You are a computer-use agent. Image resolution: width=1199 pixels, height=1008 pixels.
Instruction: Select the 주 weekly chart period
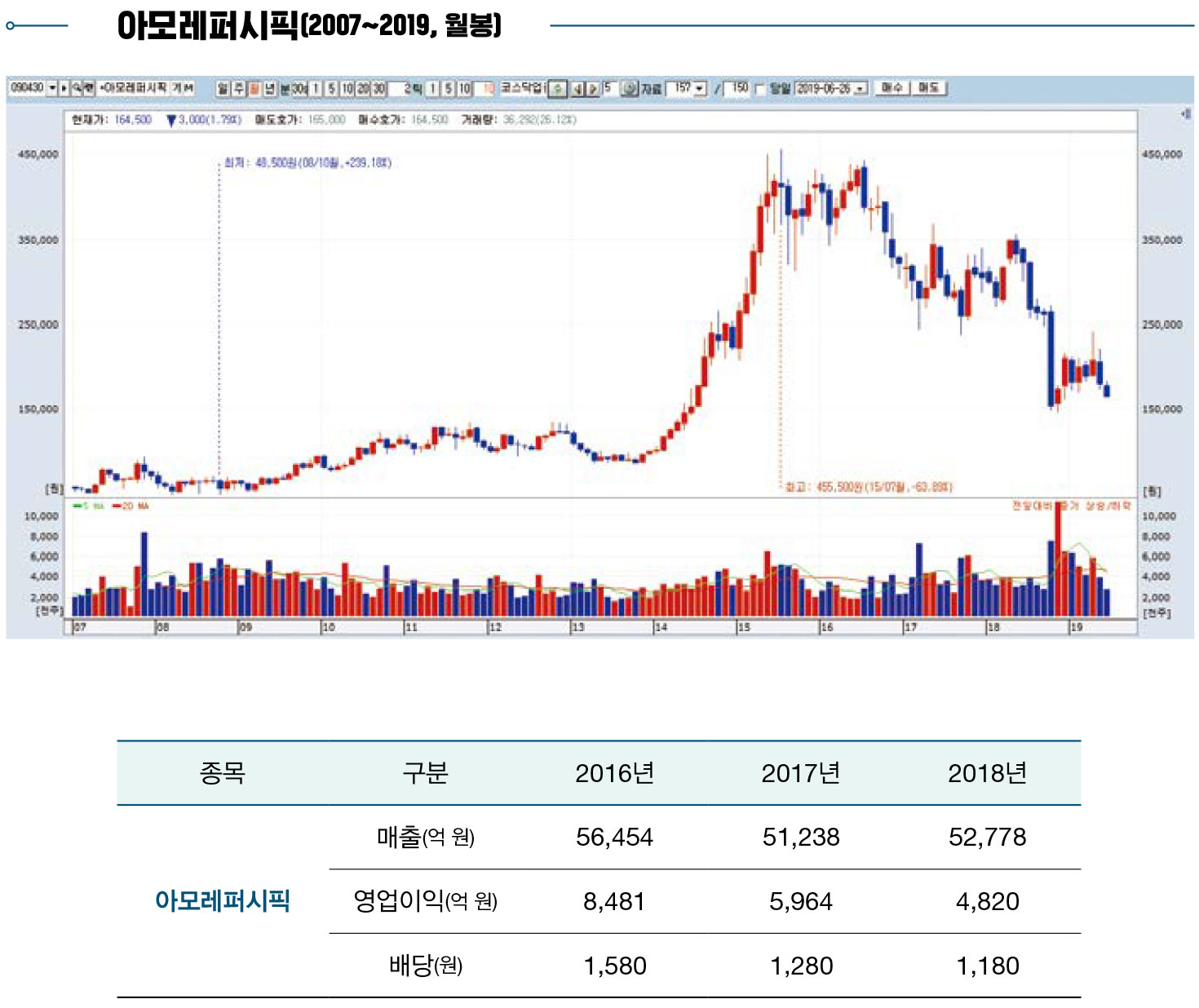pos(238,88)
